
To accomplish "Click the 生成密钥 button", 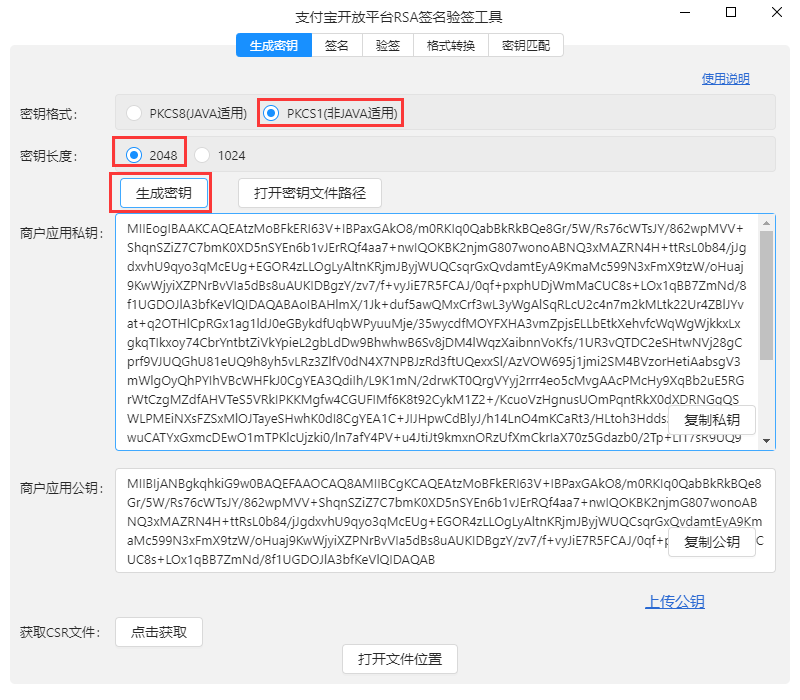I will click(164, 193).
